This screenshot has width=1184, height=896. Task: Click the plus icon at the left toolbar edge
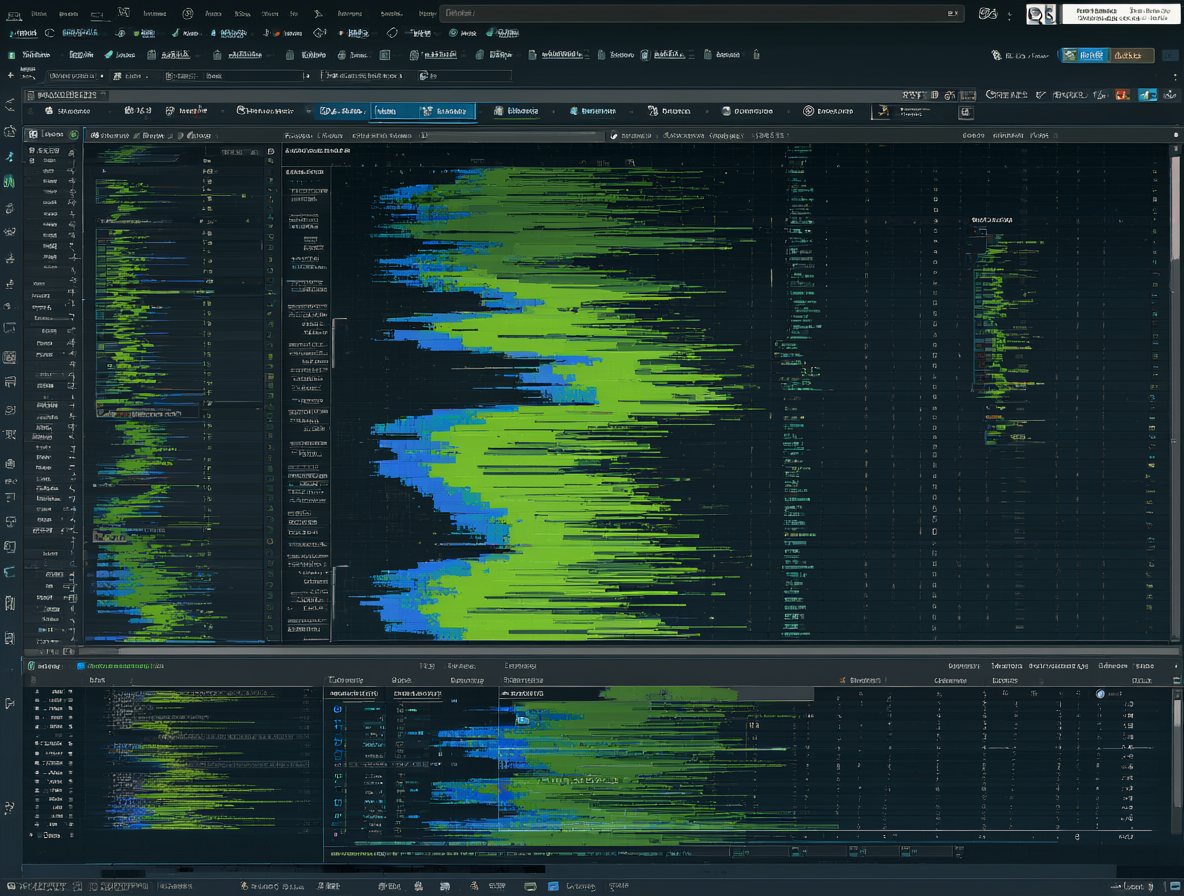(11, 75)
